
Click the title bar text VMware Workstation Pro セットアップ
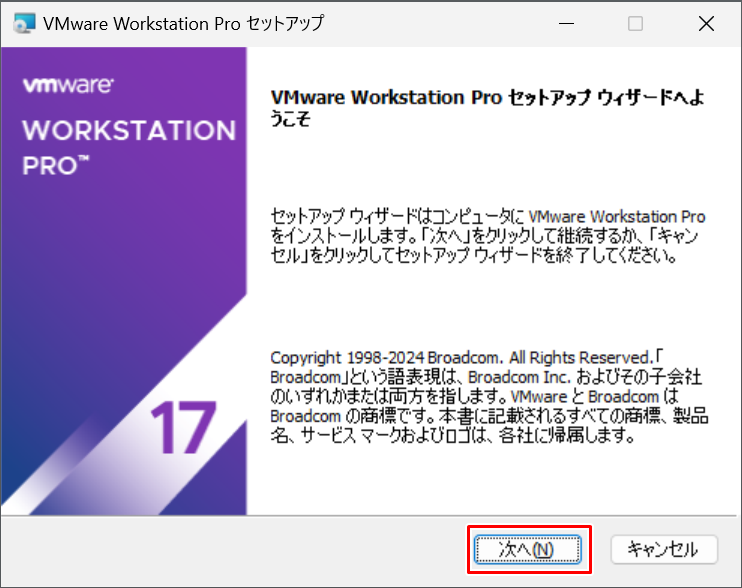[183, 24]
